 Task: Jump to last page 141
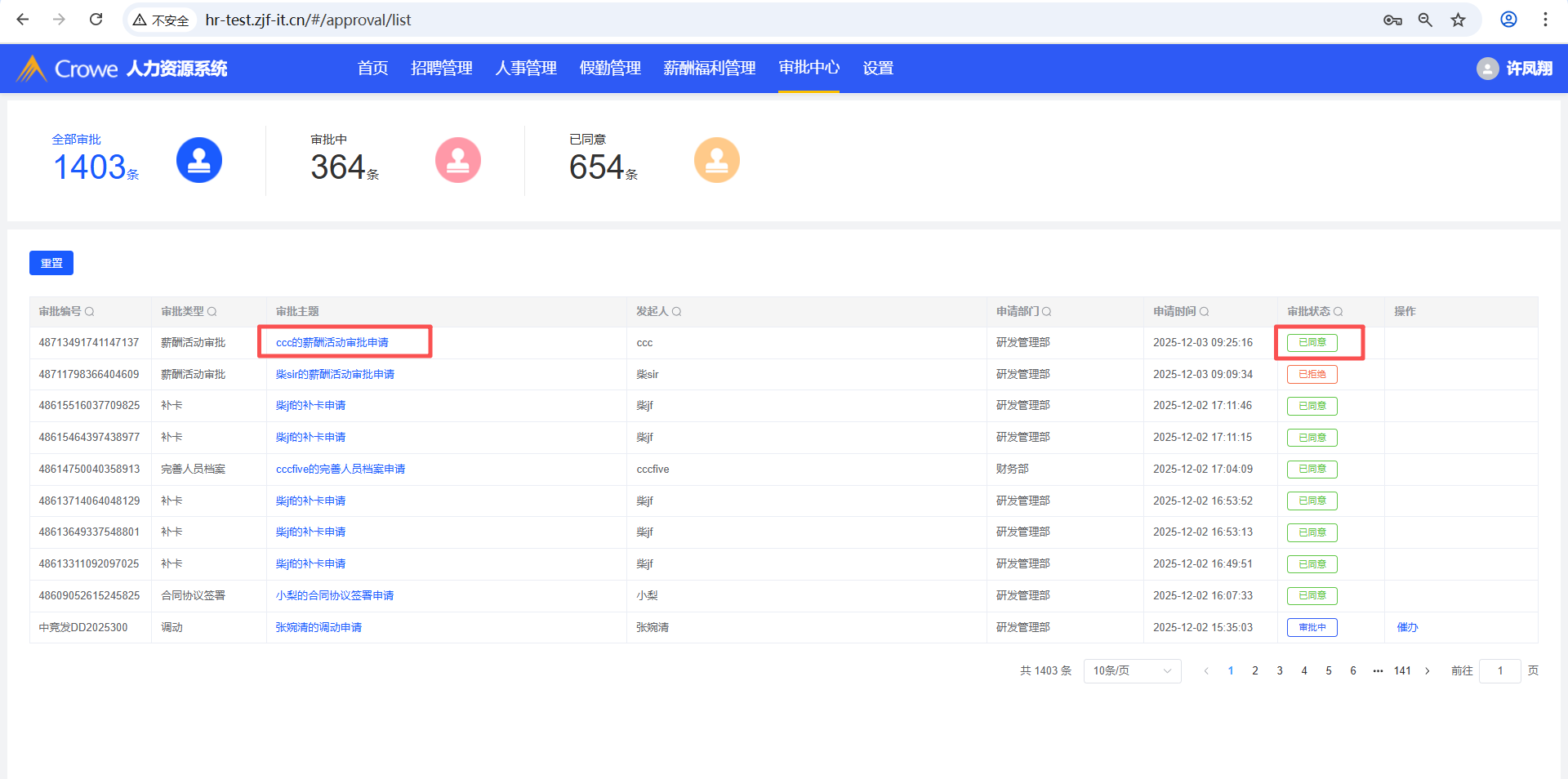click(x=1402, y=671)
